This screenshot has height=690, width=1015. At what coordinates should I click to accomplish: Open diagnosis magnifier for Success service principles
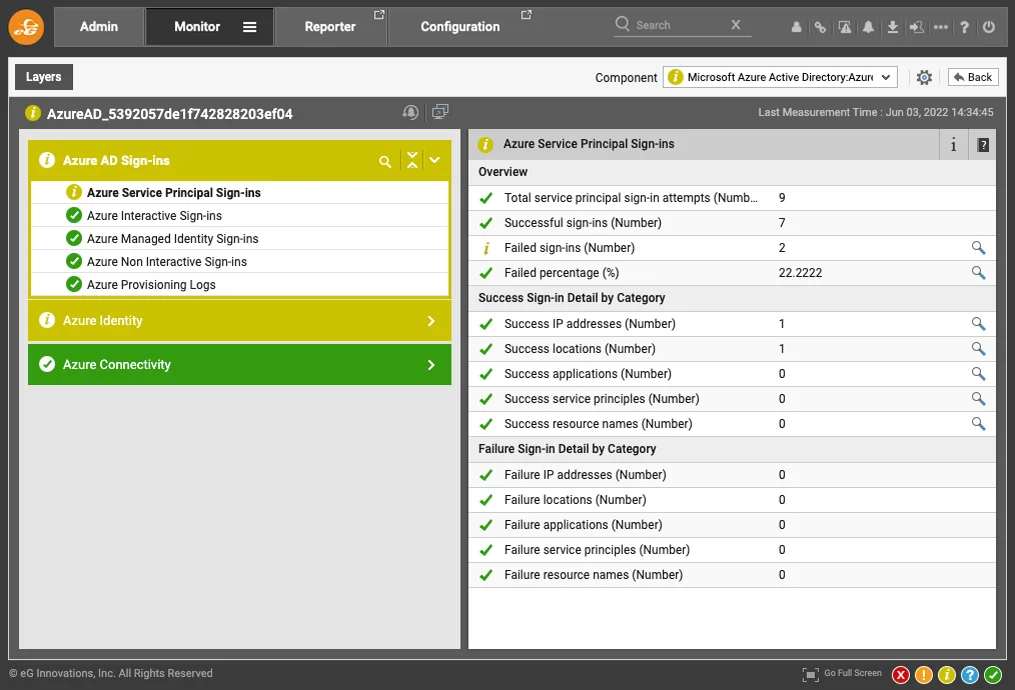point(978,399)
